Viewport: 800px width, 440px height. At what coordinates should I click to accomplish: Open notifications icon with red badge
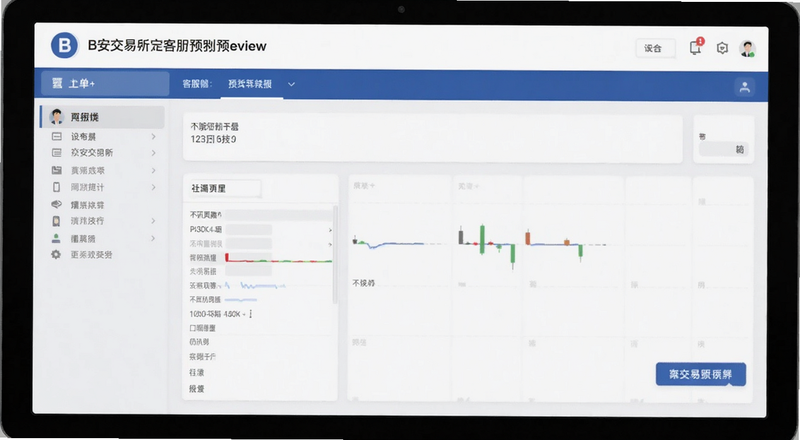(x=696, y=47)
